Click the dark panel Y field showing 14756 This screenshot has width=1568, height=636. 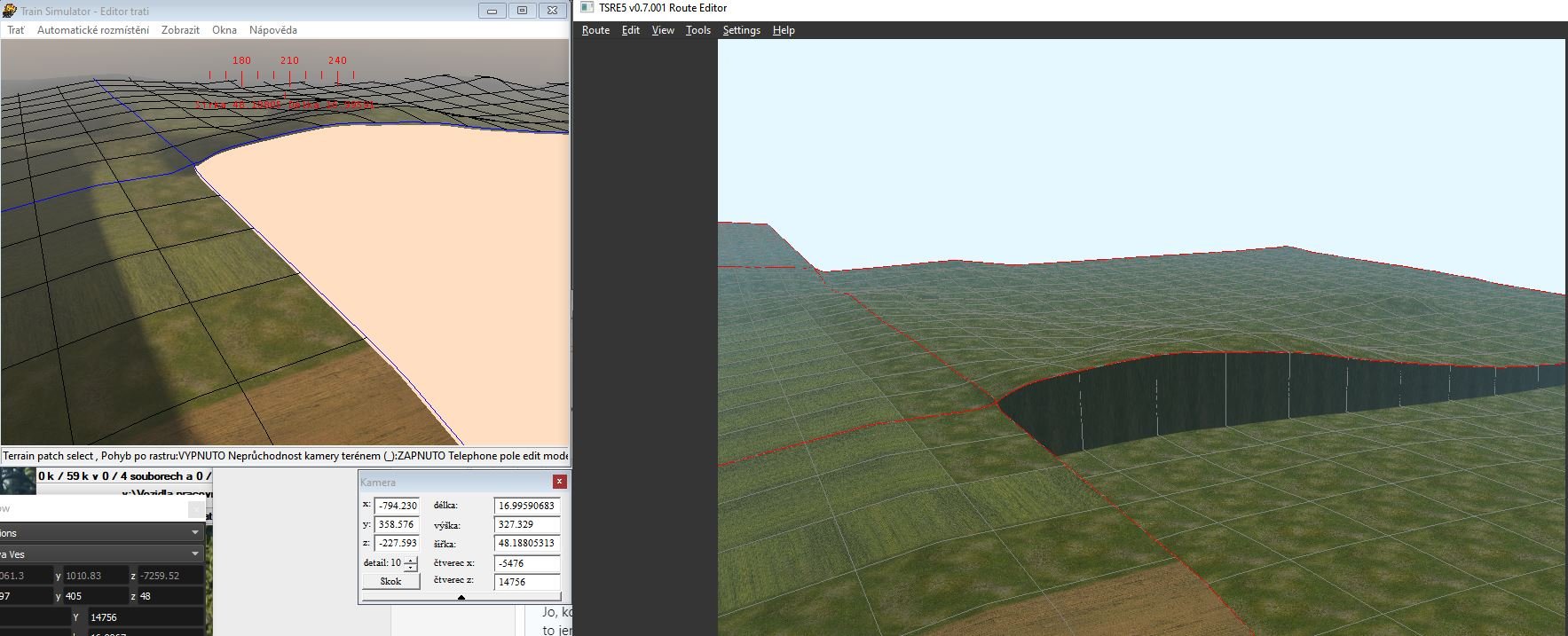(x=145, y=616)
